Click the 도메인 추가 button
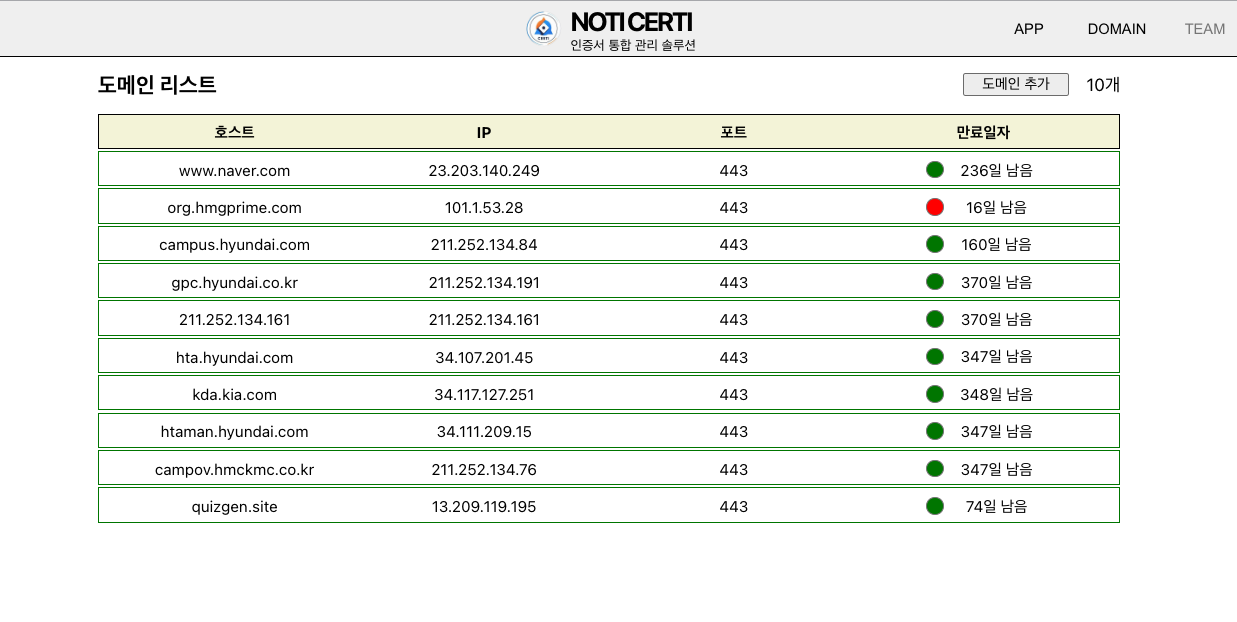Image resolution: width=1237 pixels, height=622 pixels. pos(1015,84)
